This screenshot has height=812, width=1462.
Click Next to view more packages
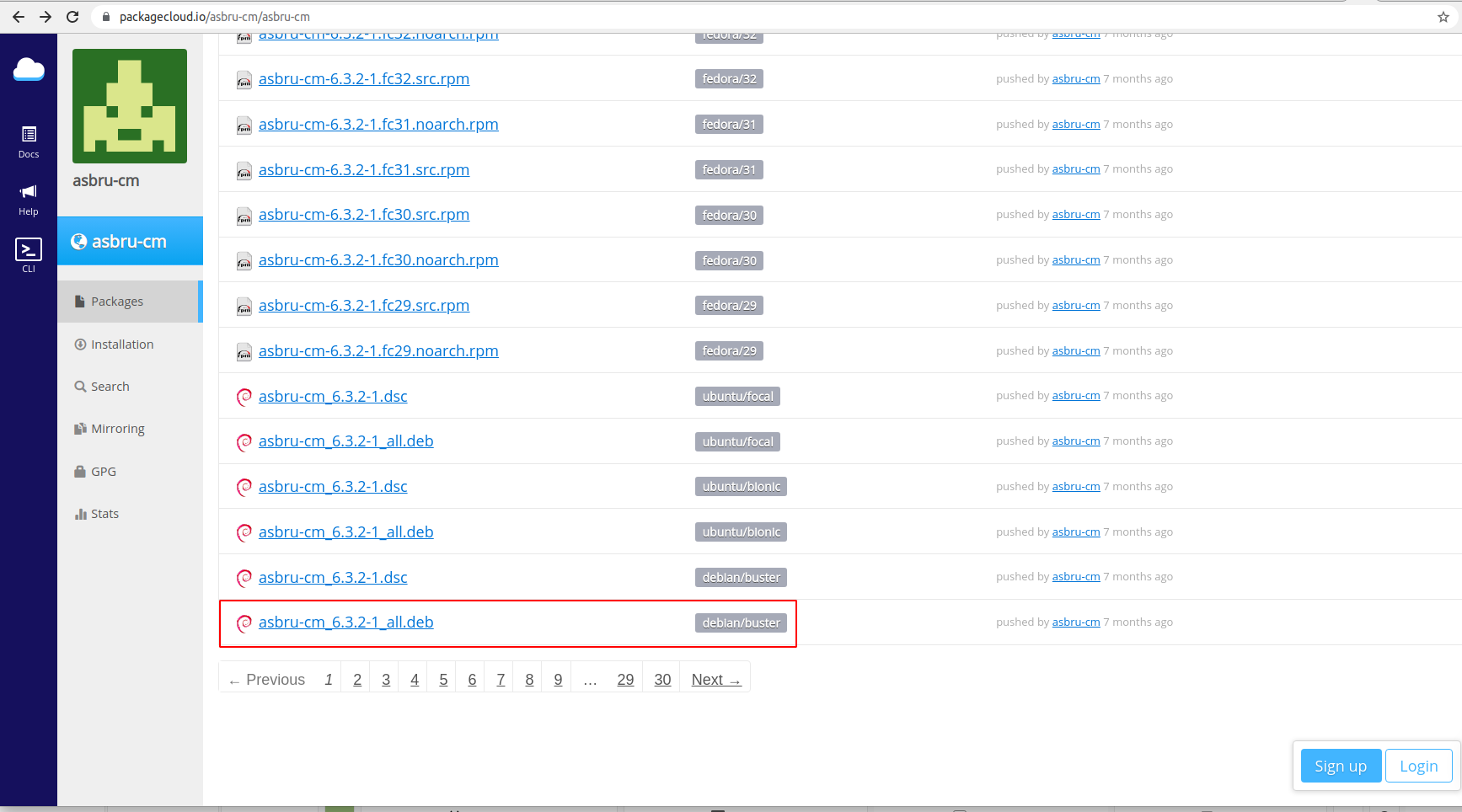[715, 679]
